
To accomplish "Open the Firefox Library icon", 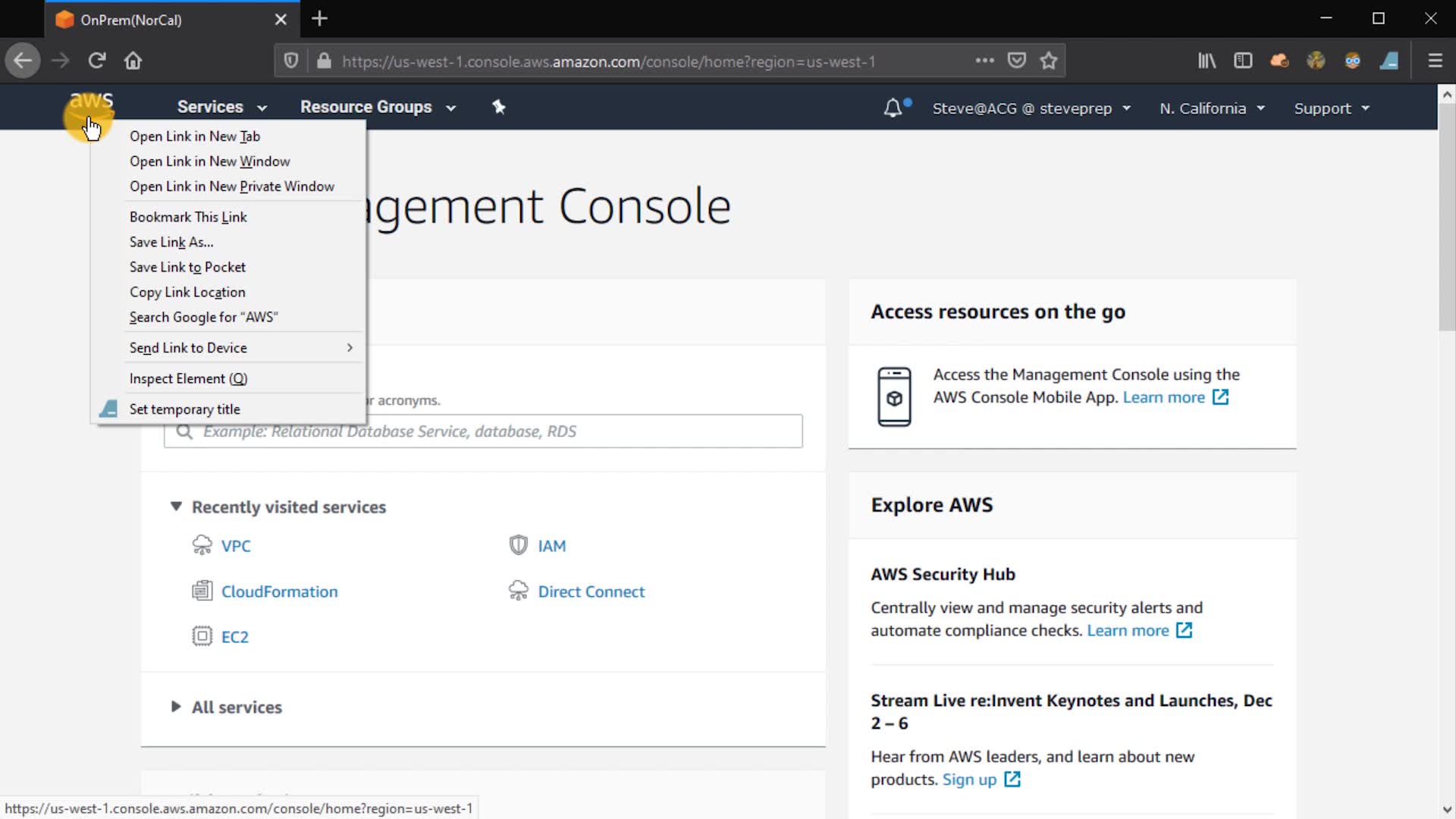I will click(x=1207, y=61).
